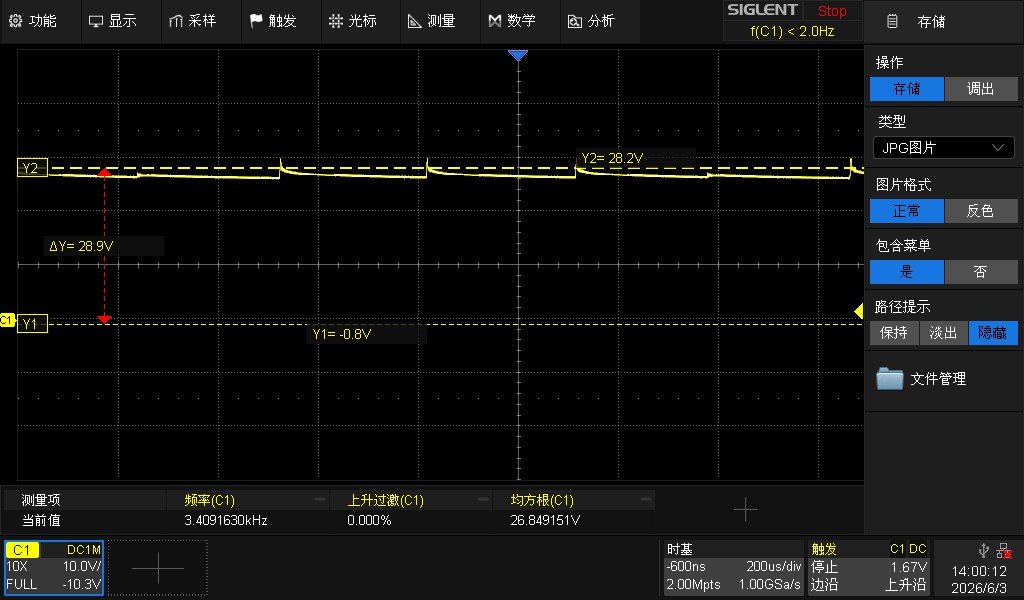Click the 均方根(C1) measurement header
The width and height of the screenshot is (1024, 600).
(x=542, y=500)
